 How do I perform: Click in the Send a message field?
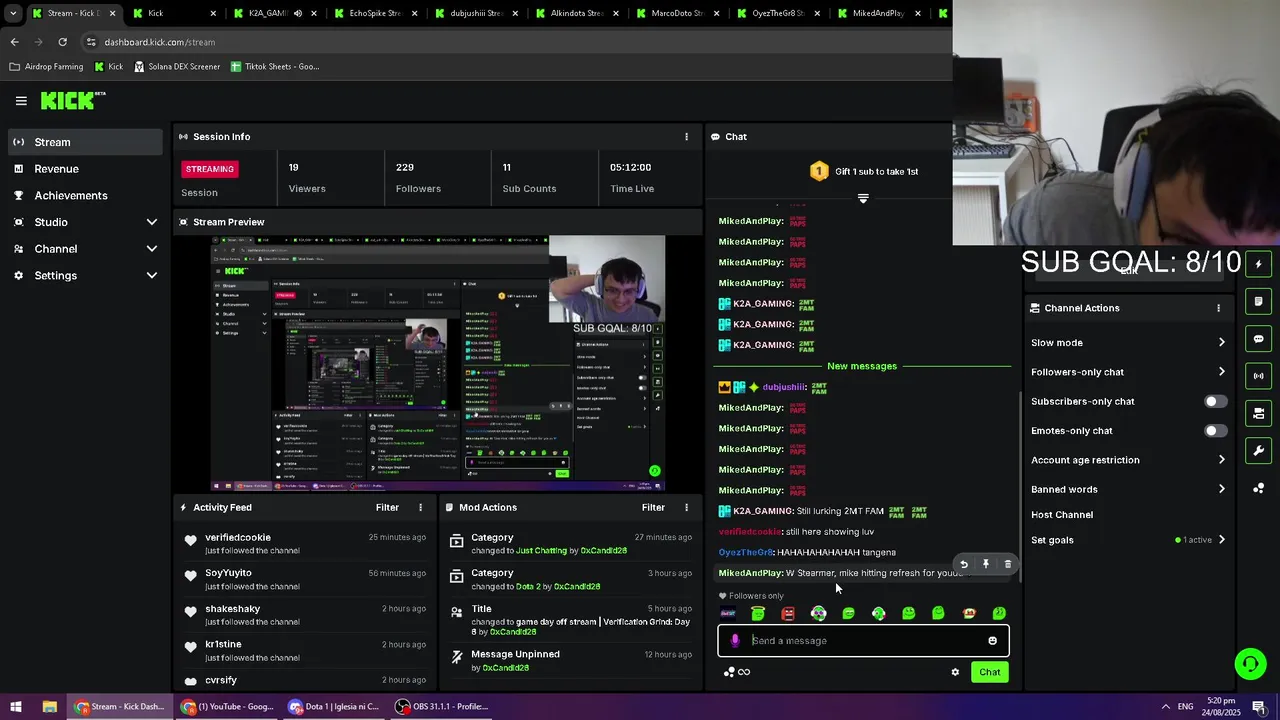click(x=863, y=641)
